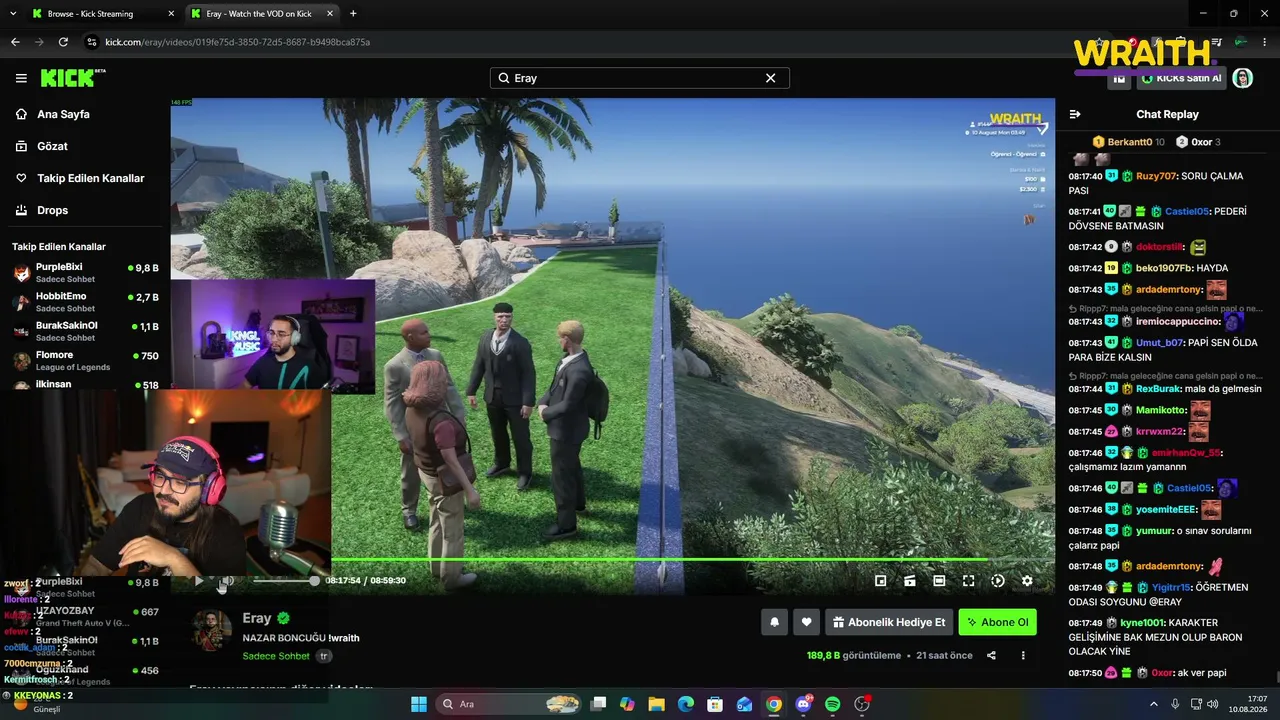
Task: Select the tr language tag
Action: coord(324,656)
